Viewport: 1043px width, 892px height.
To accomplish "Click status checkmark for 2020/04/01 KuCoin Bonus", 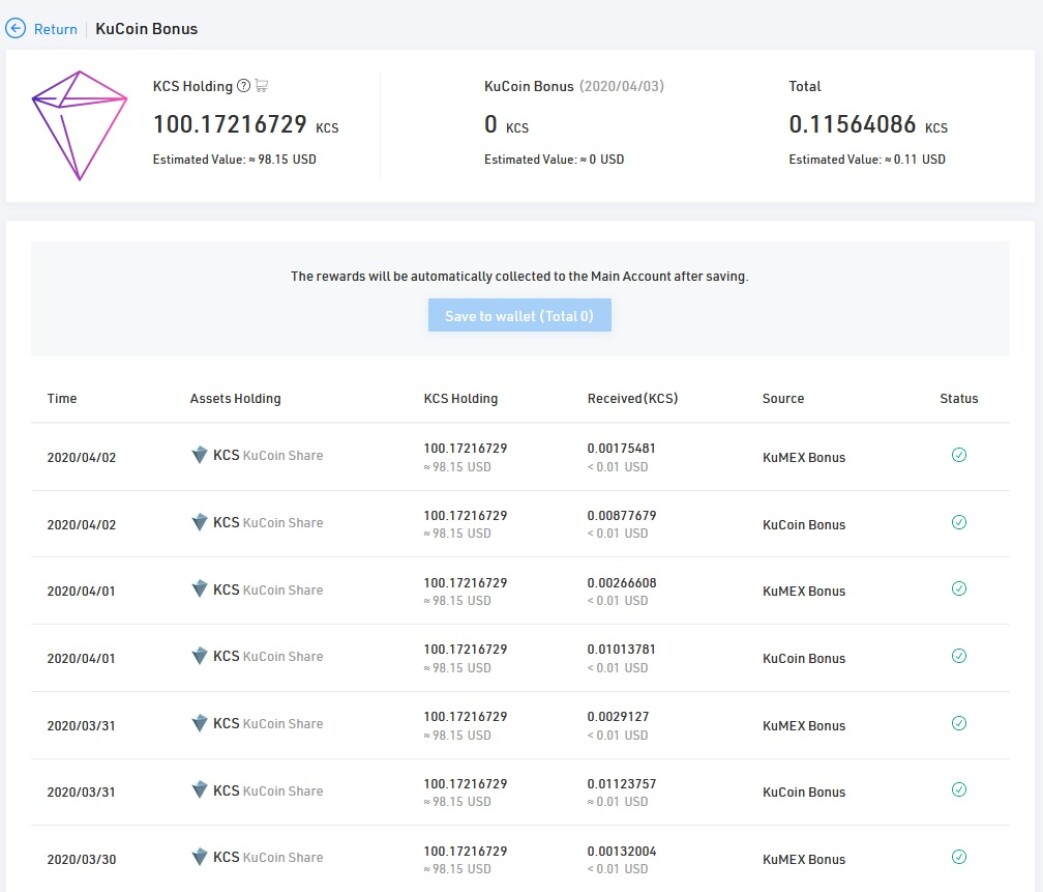I will coord(959,656).
